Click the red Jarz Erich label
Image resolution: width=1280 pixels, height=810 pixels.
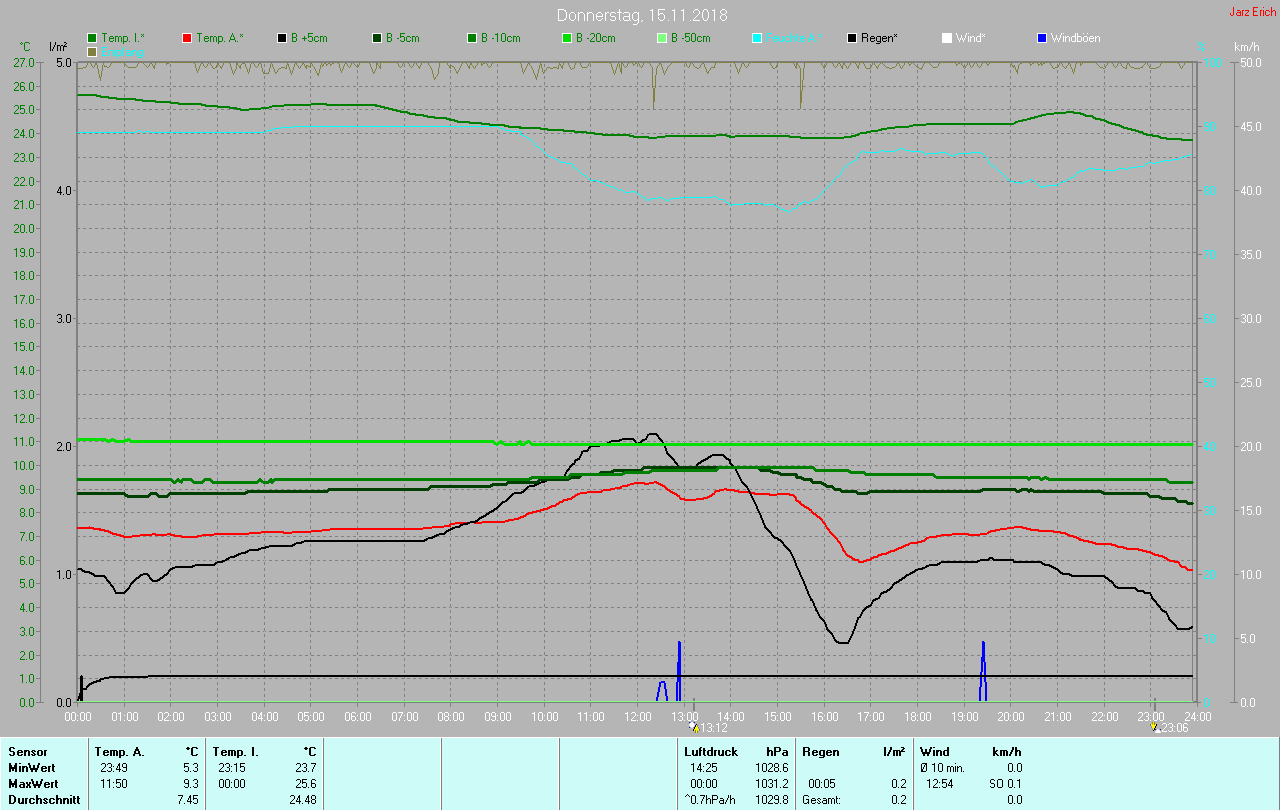click(1252, 12)
